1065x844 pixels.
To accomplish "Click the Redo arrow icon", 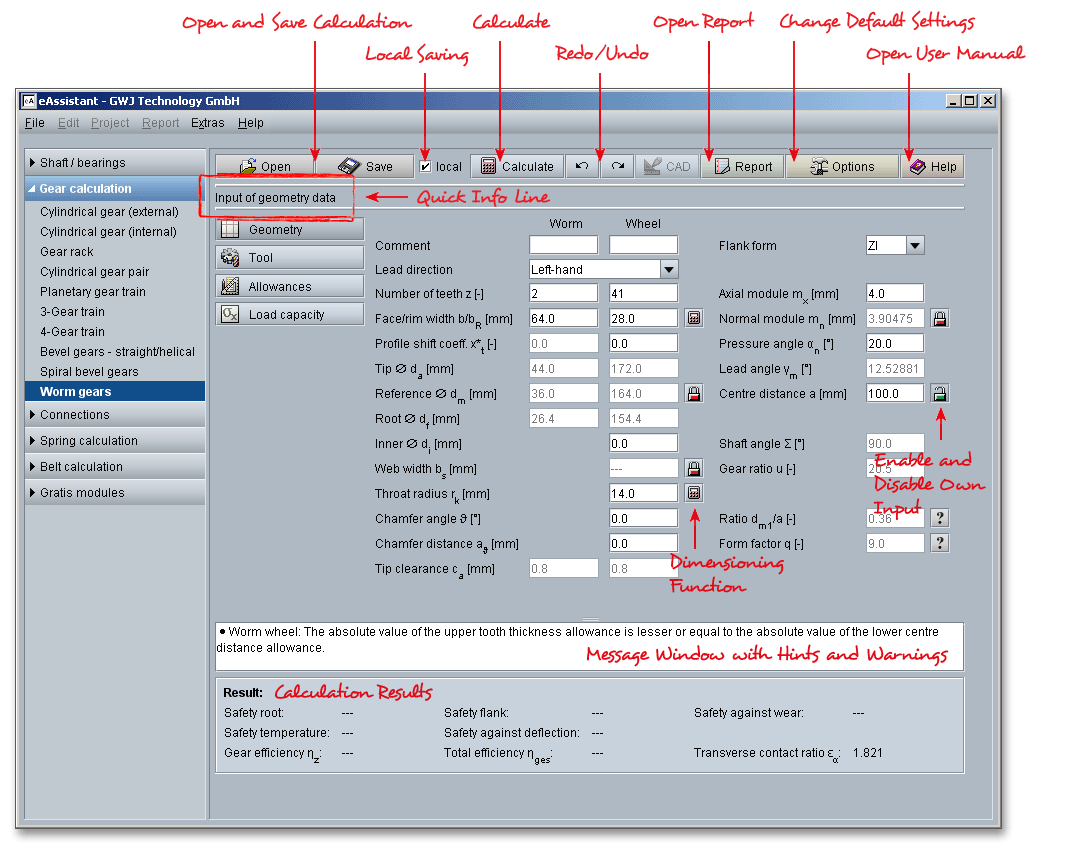I will [x=617, y=167].
